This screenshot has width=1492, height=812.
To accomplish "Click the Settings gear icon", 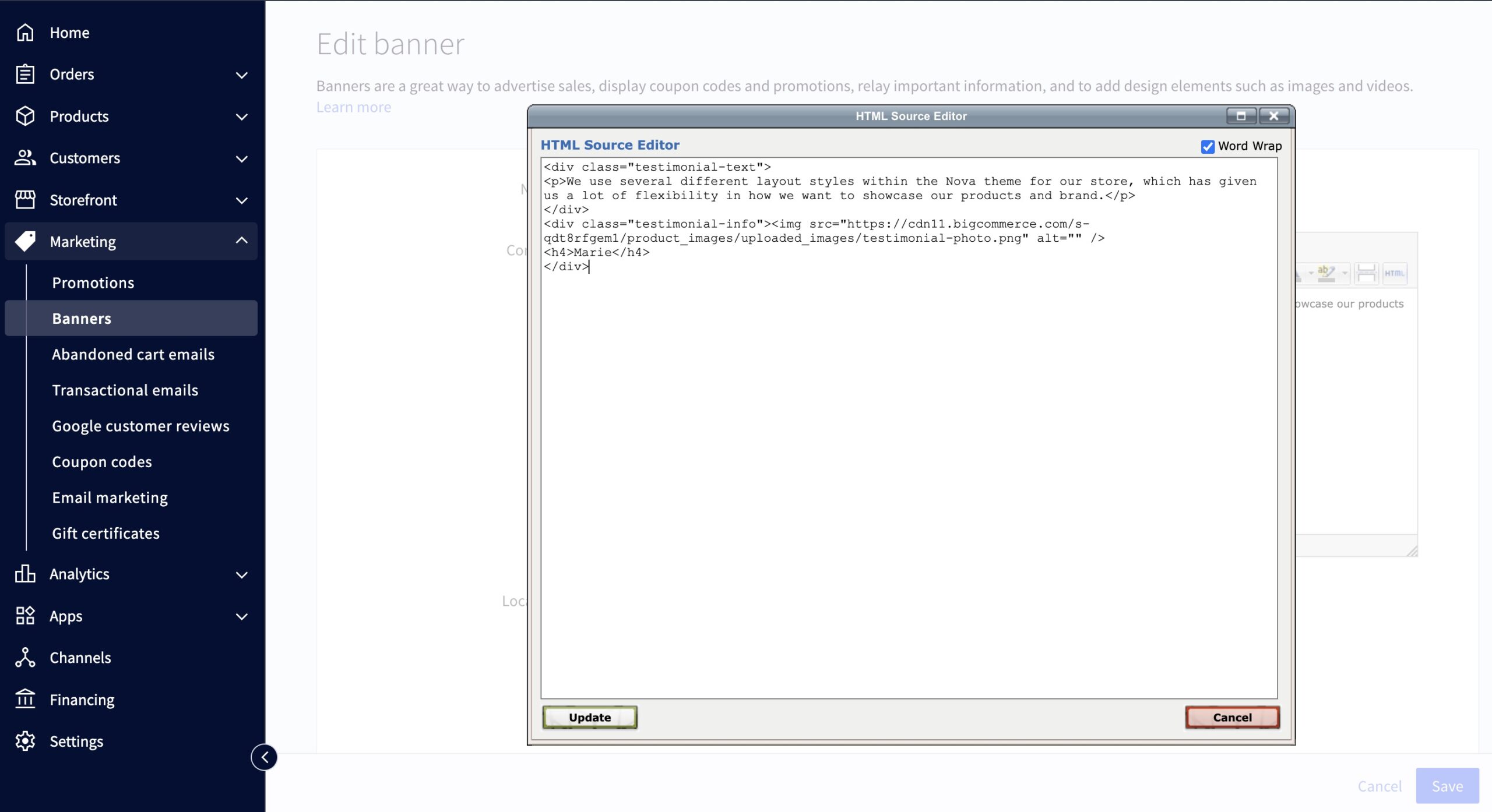I will coord(25,741).
